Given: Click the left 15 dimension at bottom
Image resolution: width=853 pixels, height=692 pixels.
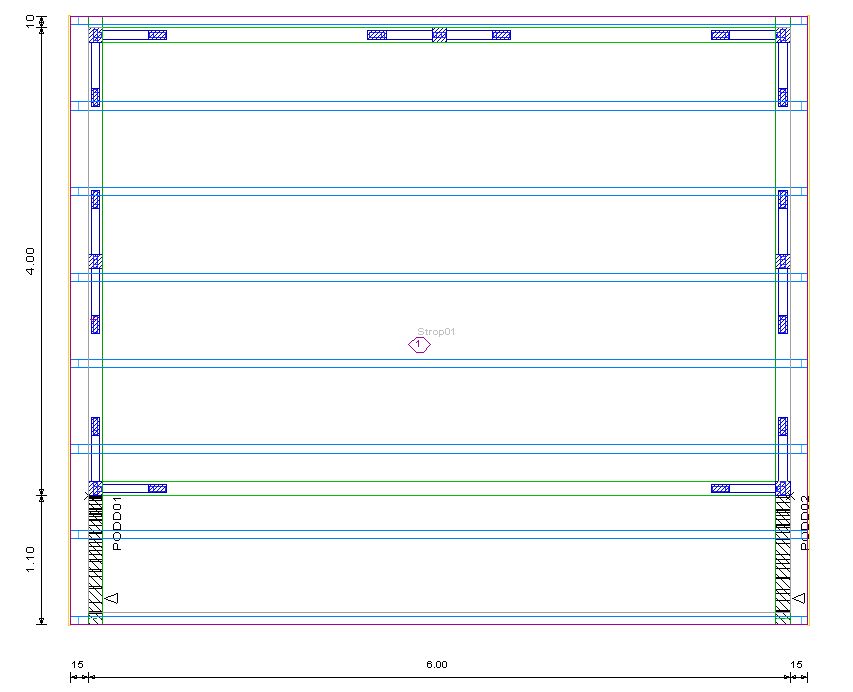Looking at the screenshot, I should [77, 664].
